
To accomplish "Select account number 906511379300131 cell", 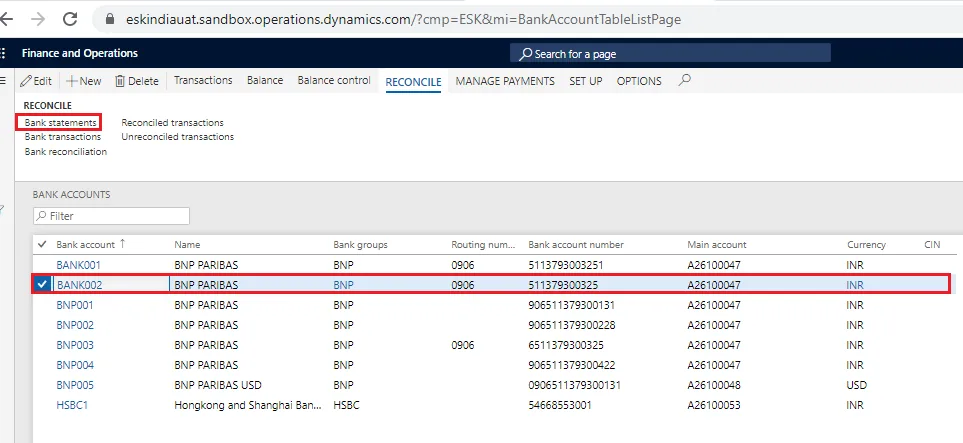I will pos(571,305).
